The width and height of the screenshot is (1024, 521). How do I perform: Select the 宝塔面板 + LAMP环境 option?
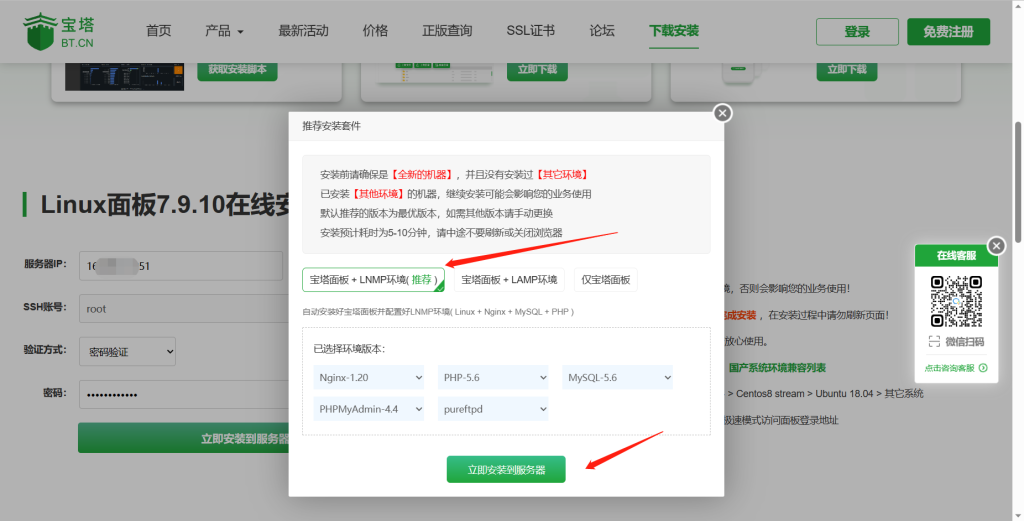pos(510,280)
